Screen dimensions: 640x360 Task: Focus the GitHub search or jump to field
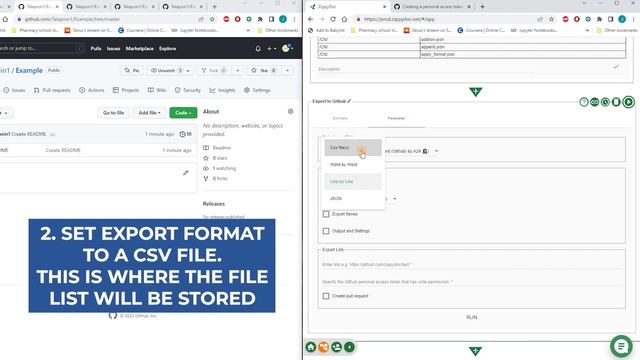tap(41, 48)
